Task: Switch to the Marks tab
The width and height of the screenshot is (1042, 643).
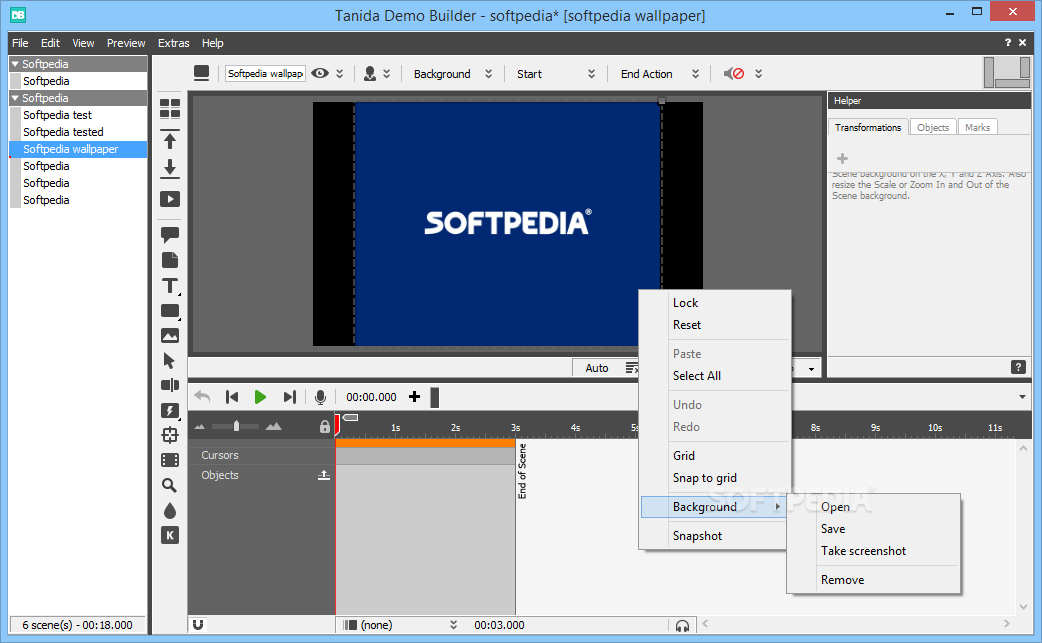Action: pyautogui.click(x=977, y=128)
